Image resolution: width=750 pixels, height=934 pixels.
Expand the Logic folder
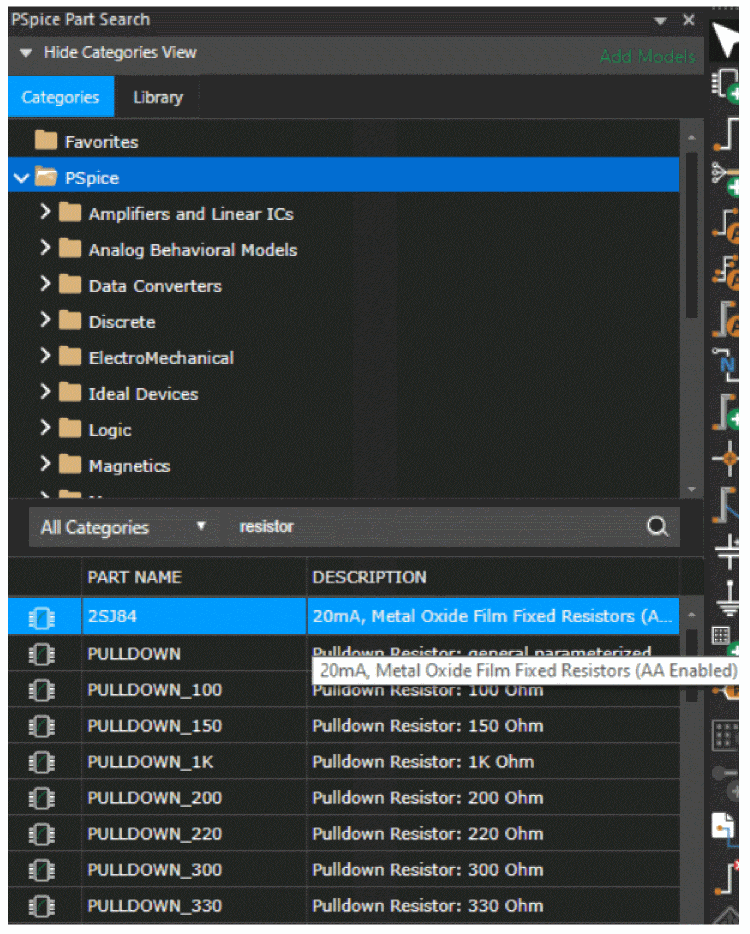coord(45,428)
